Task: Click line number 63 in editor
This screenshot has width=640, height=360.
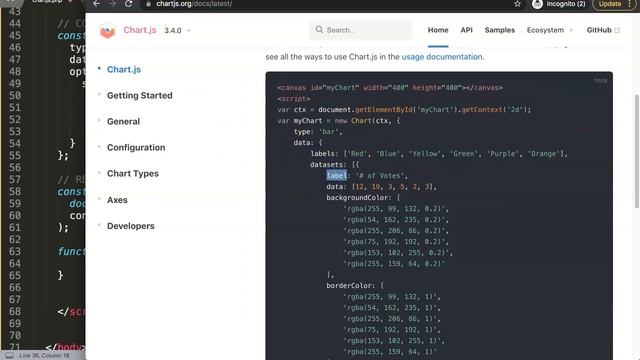Action: pyautogui.click(x=15, y=251)
